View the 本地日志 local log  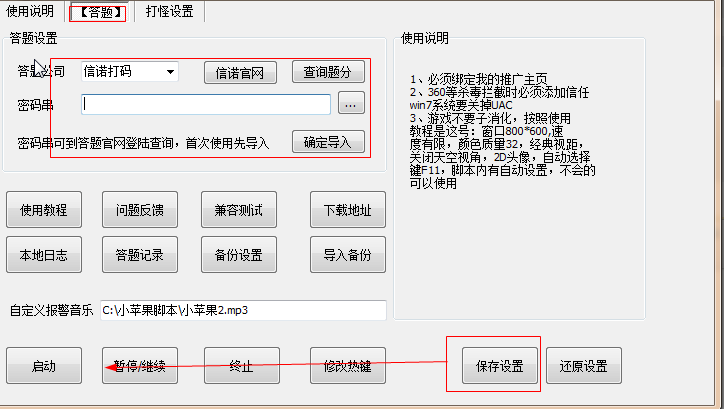(44, 254)
